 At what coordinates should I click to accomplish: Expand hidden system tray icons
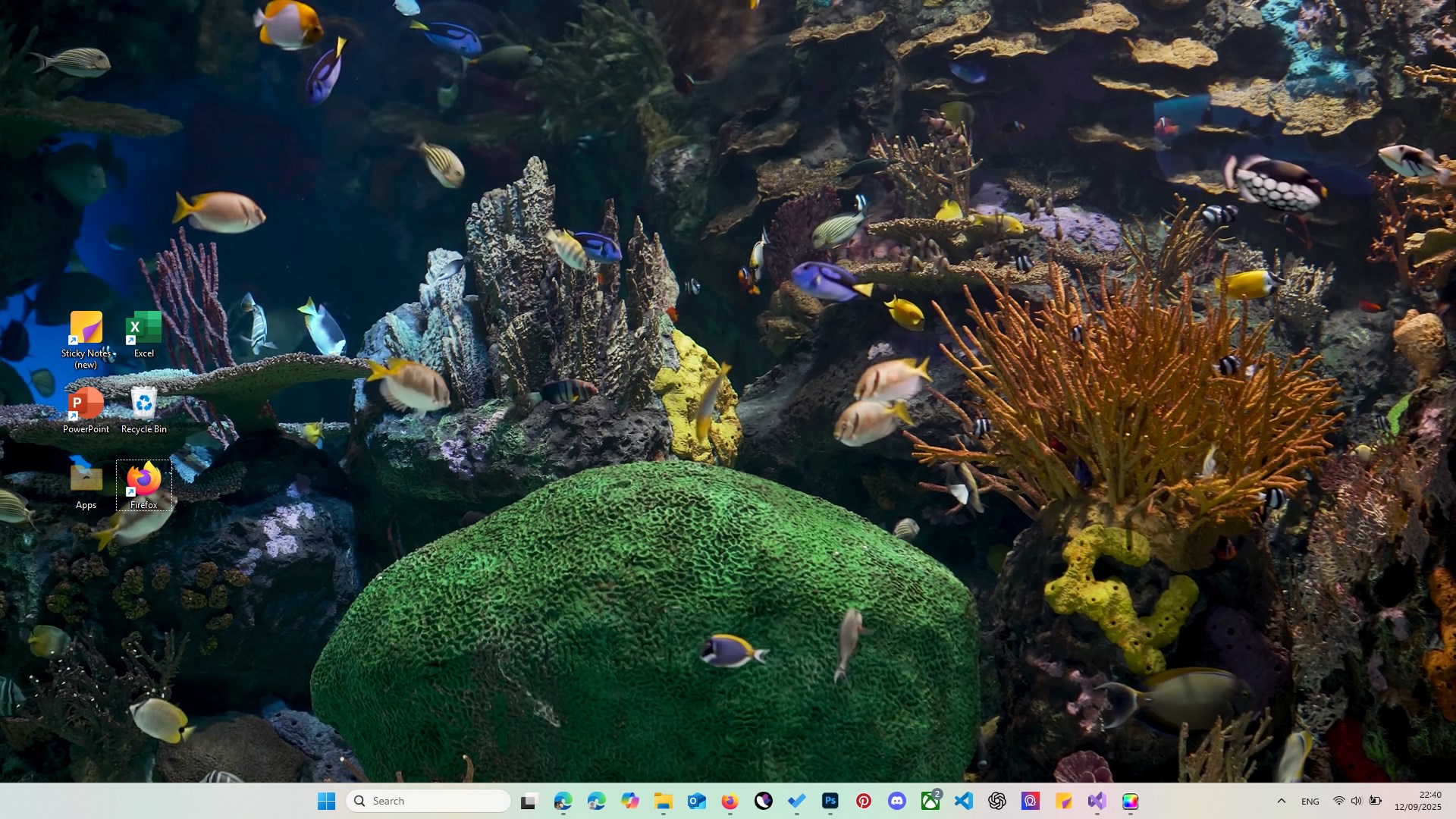(x=1282, y=801)
